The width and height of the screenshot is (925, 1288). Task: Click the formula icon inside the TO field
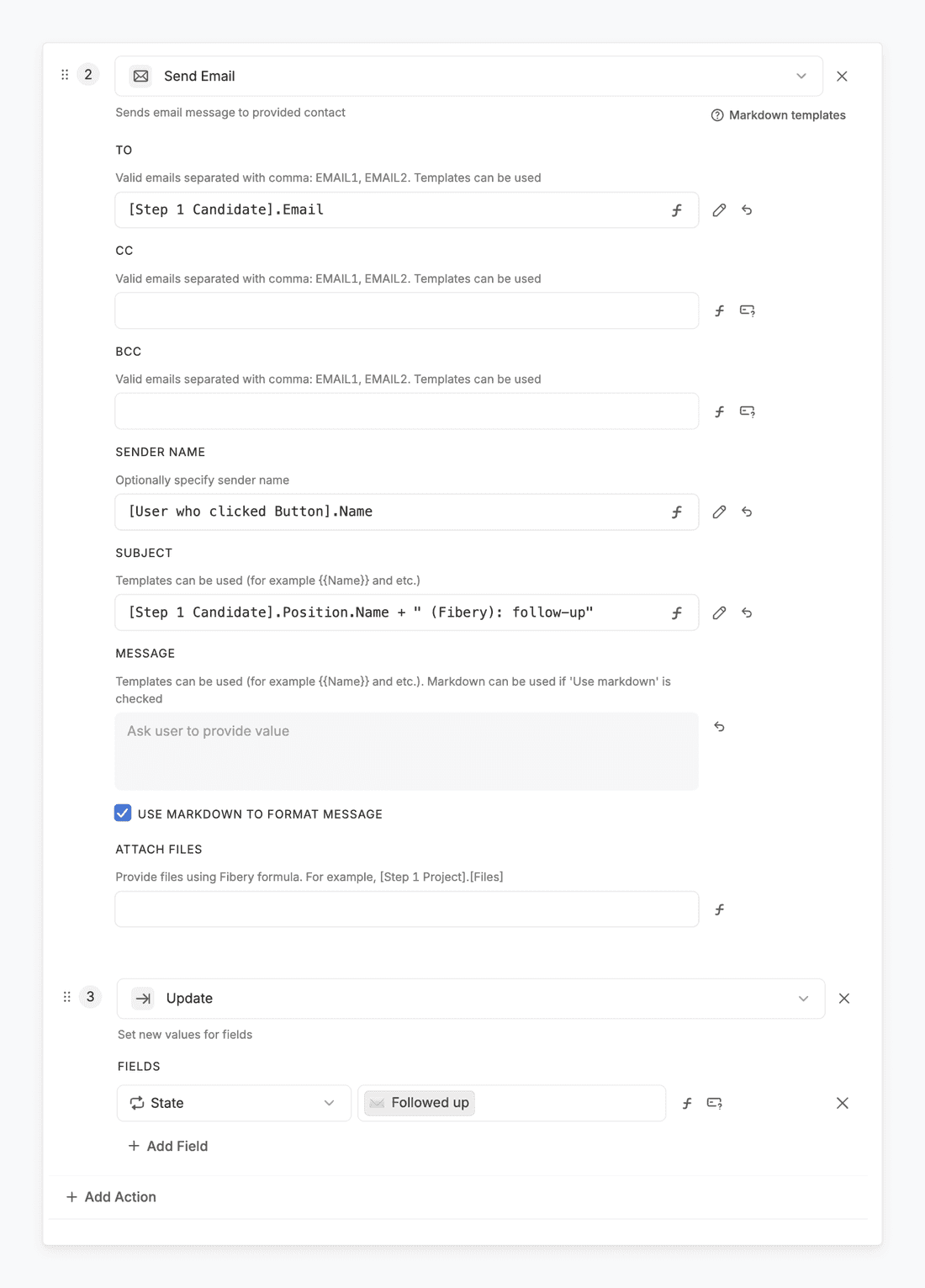677,210
